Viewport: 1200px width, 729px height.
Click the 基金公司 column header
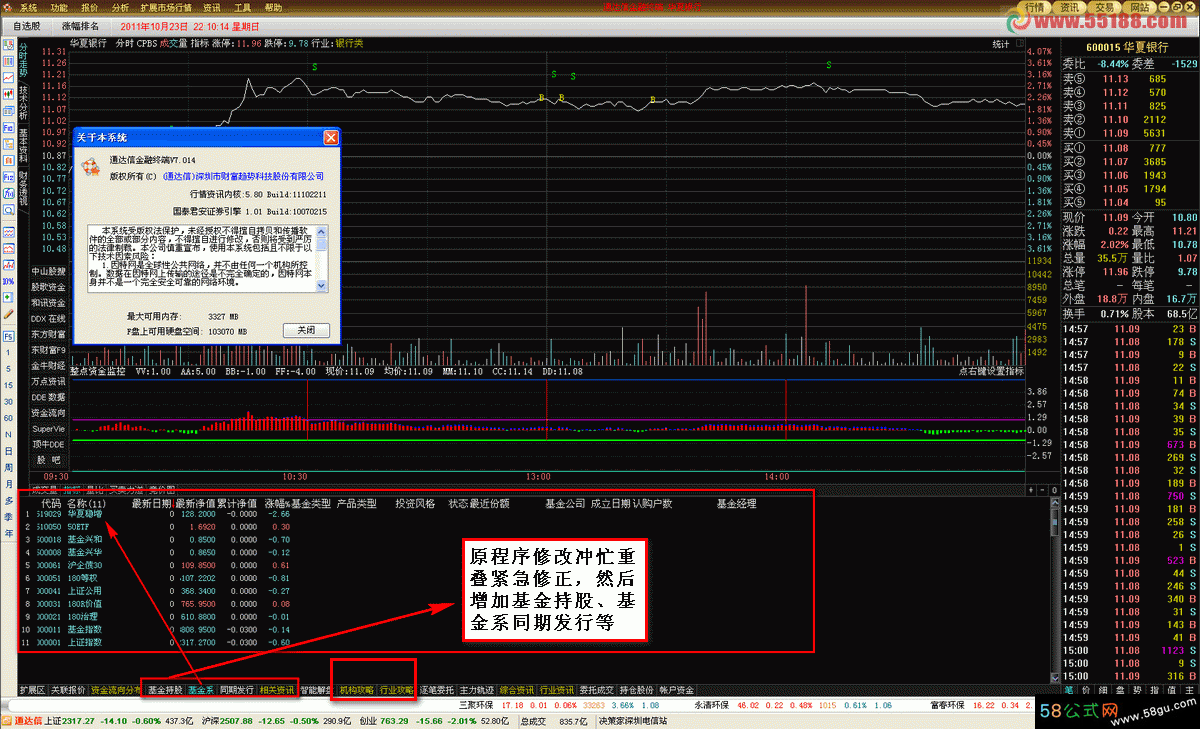pos(565,503)
